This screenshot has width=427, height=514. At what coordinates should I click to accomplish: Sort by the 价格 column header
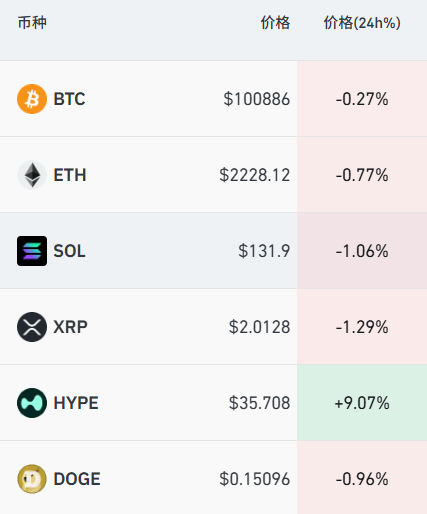(x=275, y=23)
